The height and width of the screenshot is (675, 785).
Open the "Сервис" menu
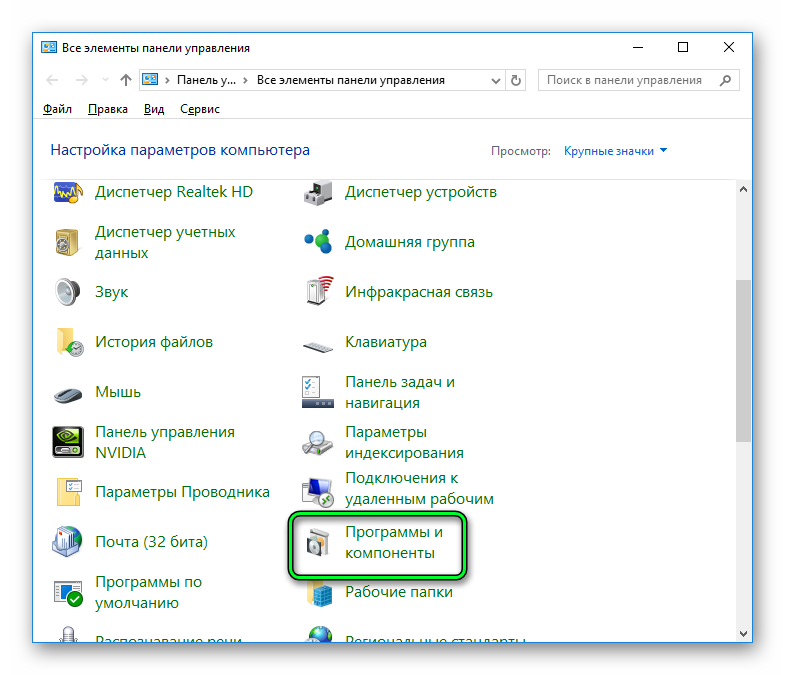[199, 109]
